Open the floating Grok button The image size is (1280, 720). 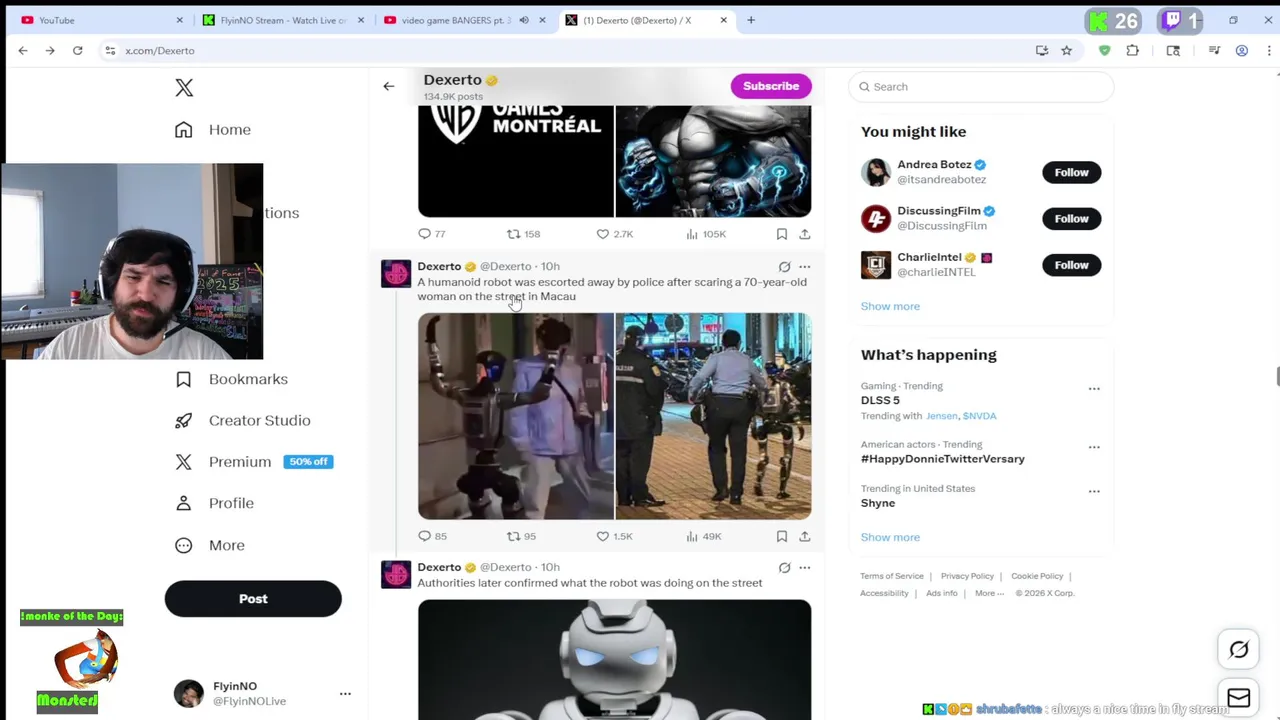[1238, 650]
